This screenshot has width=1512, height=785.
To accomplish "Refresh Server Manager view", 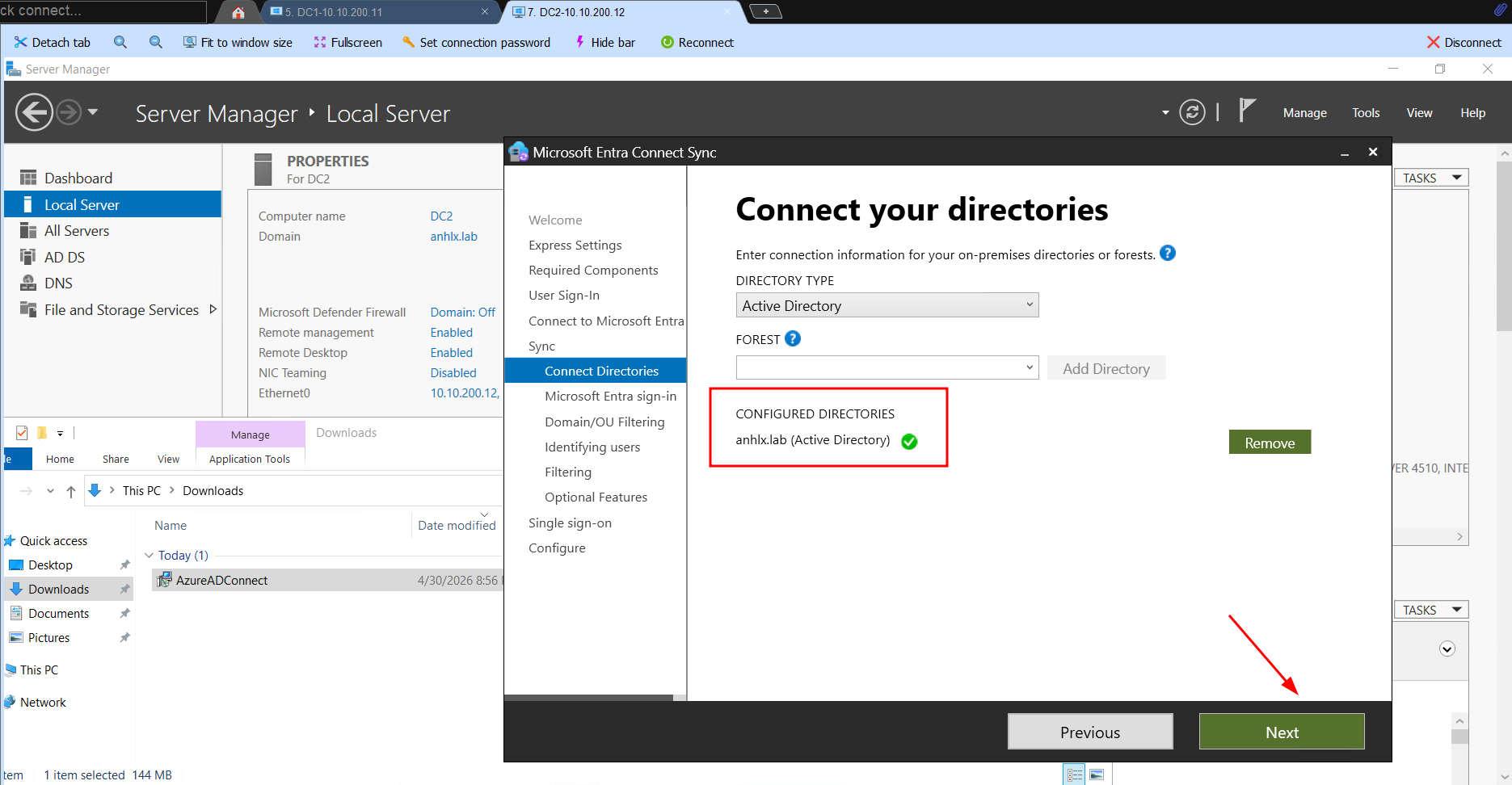I will coord(1192,112).
